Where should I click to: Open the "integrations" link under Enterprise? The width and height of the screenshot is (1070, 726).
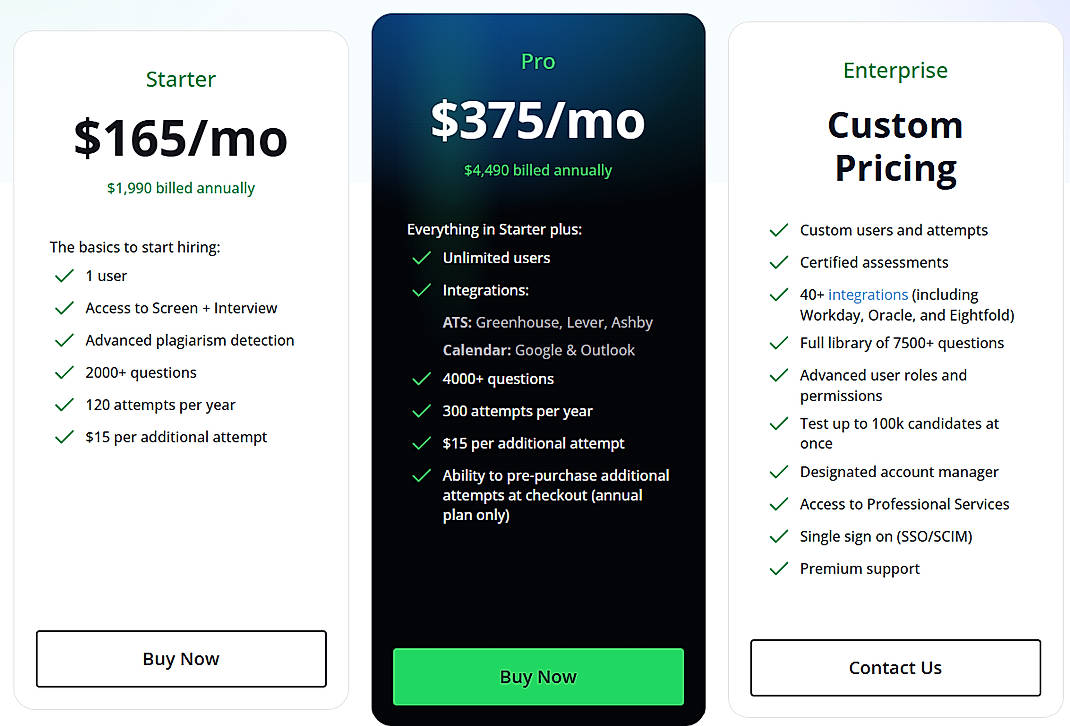coord(868,294)
